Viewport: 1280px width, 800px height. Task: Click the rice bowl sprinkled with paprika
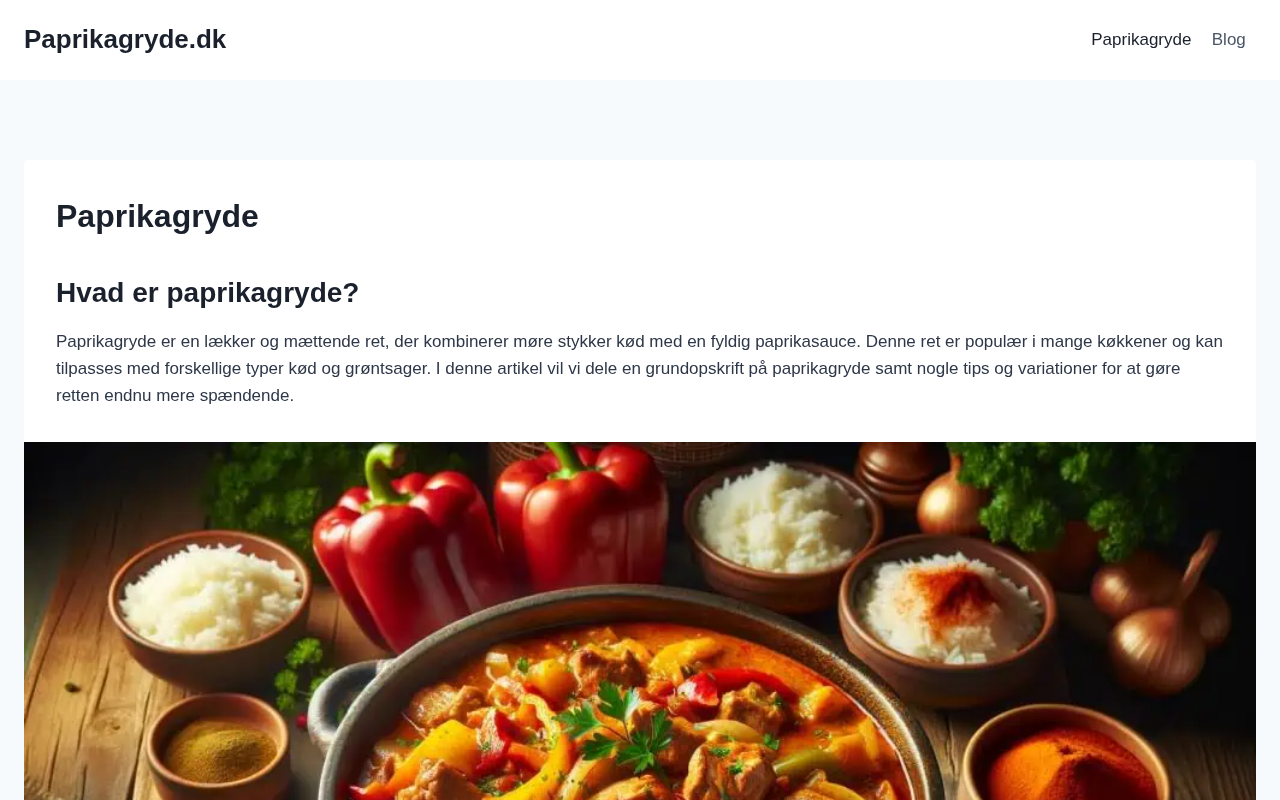click(944, 608)
